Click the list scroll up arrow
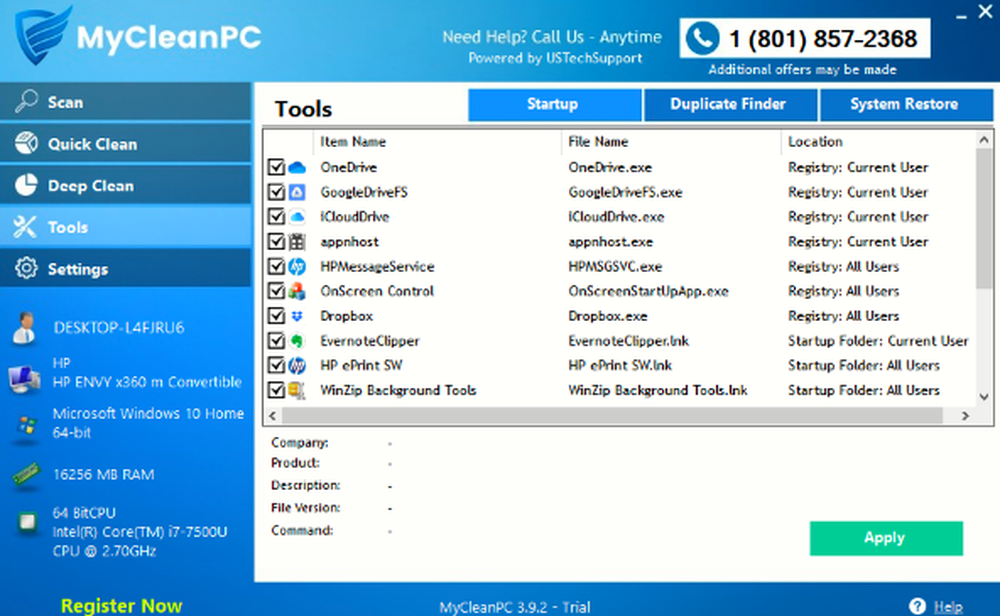The image size is (1000, 616). pos(984,140)
